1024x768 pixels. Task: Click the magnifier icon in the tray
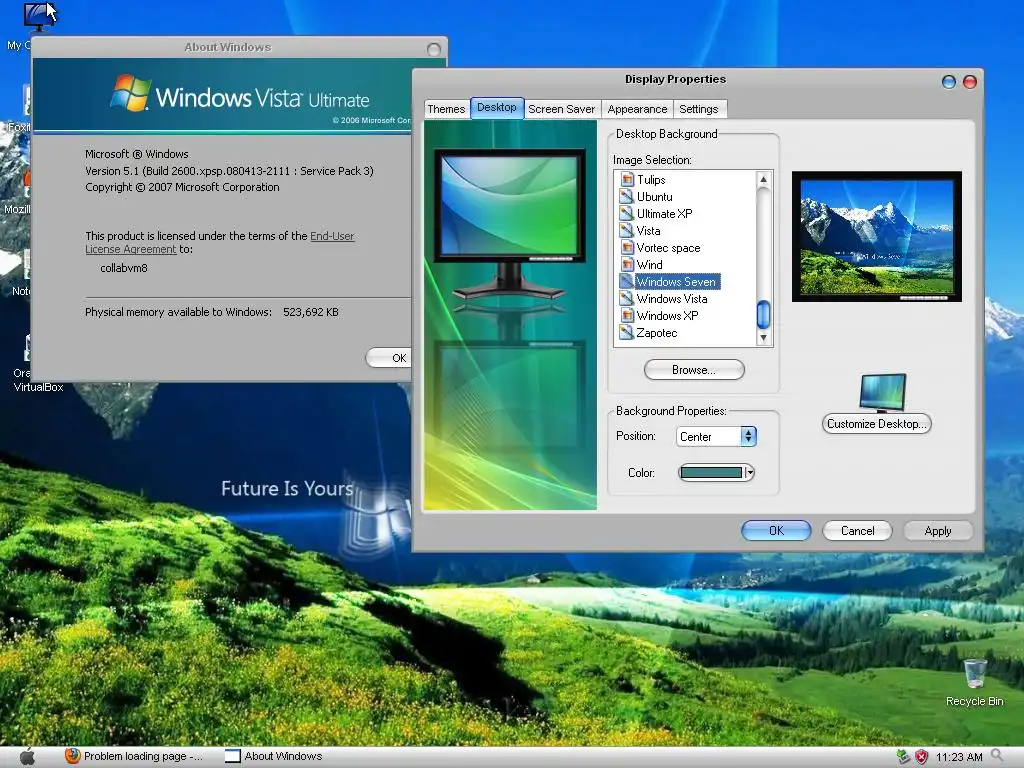pos(997,756)
